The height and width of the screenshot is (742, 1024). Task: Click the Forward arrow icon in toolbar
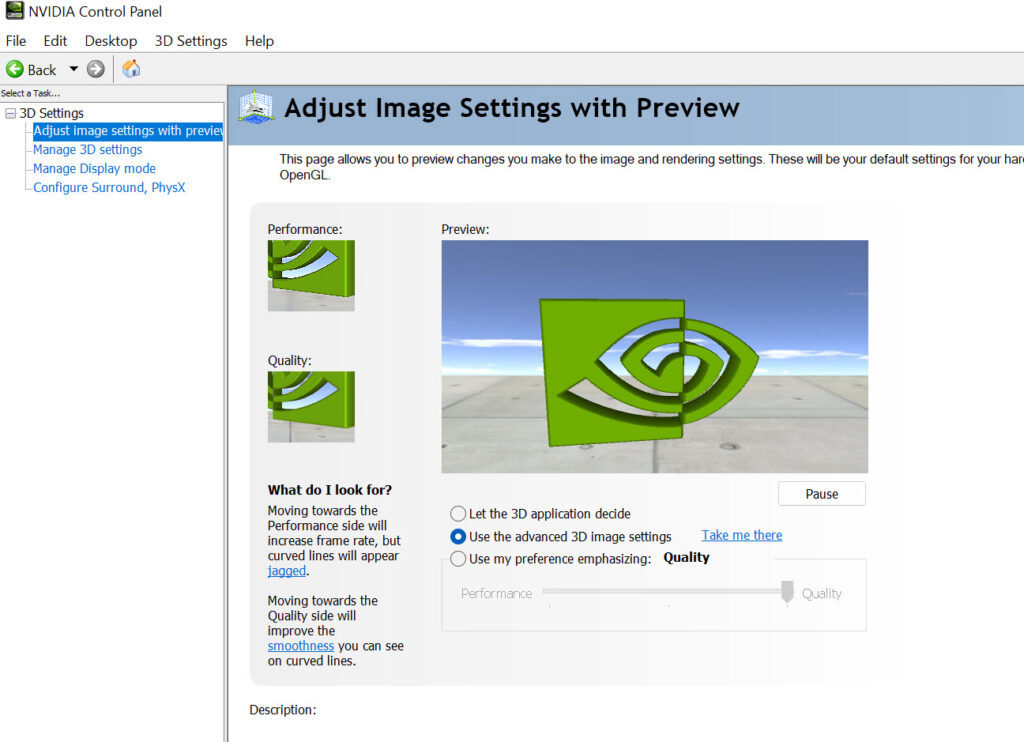pos(95,69)
